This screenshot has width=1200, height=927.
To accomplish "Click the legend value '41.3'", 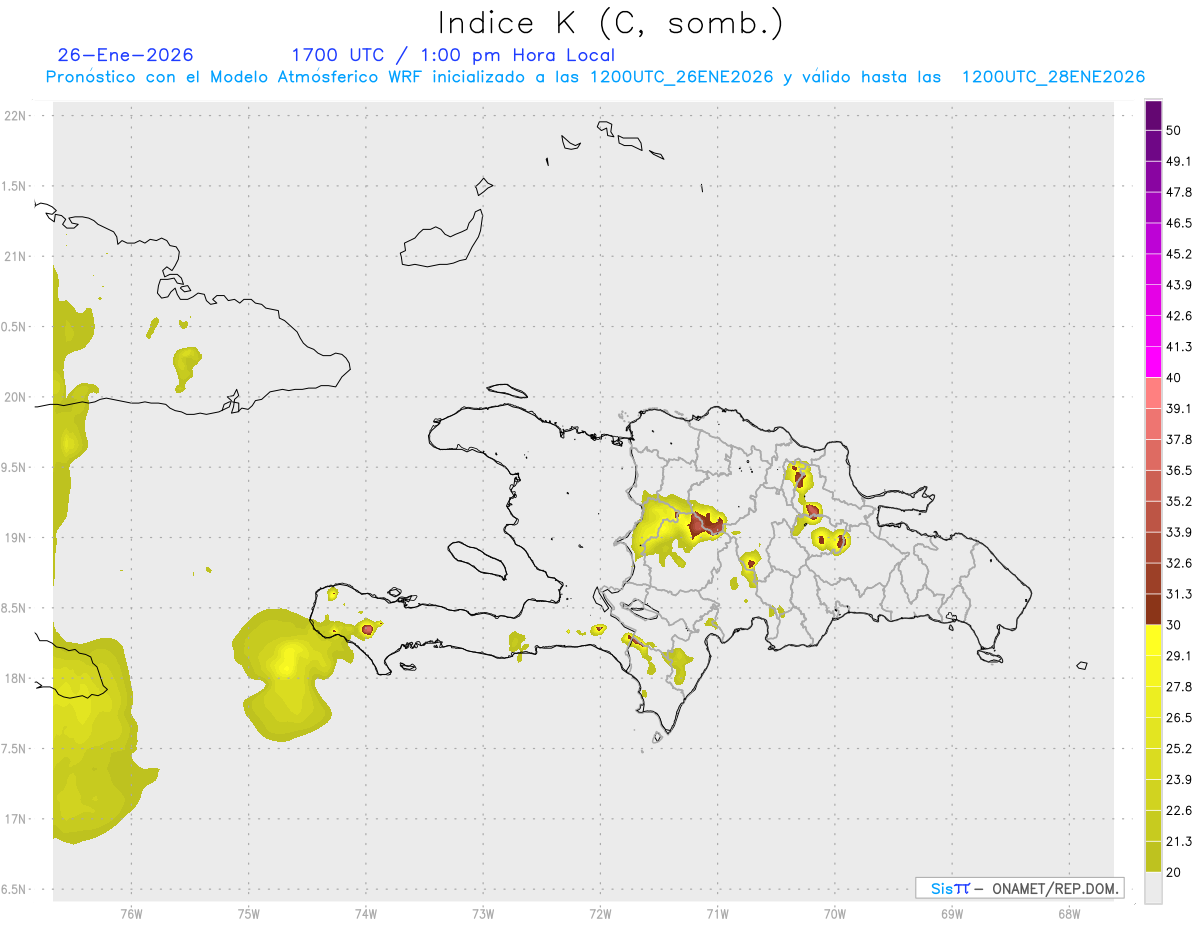I will pos(1179,347).
